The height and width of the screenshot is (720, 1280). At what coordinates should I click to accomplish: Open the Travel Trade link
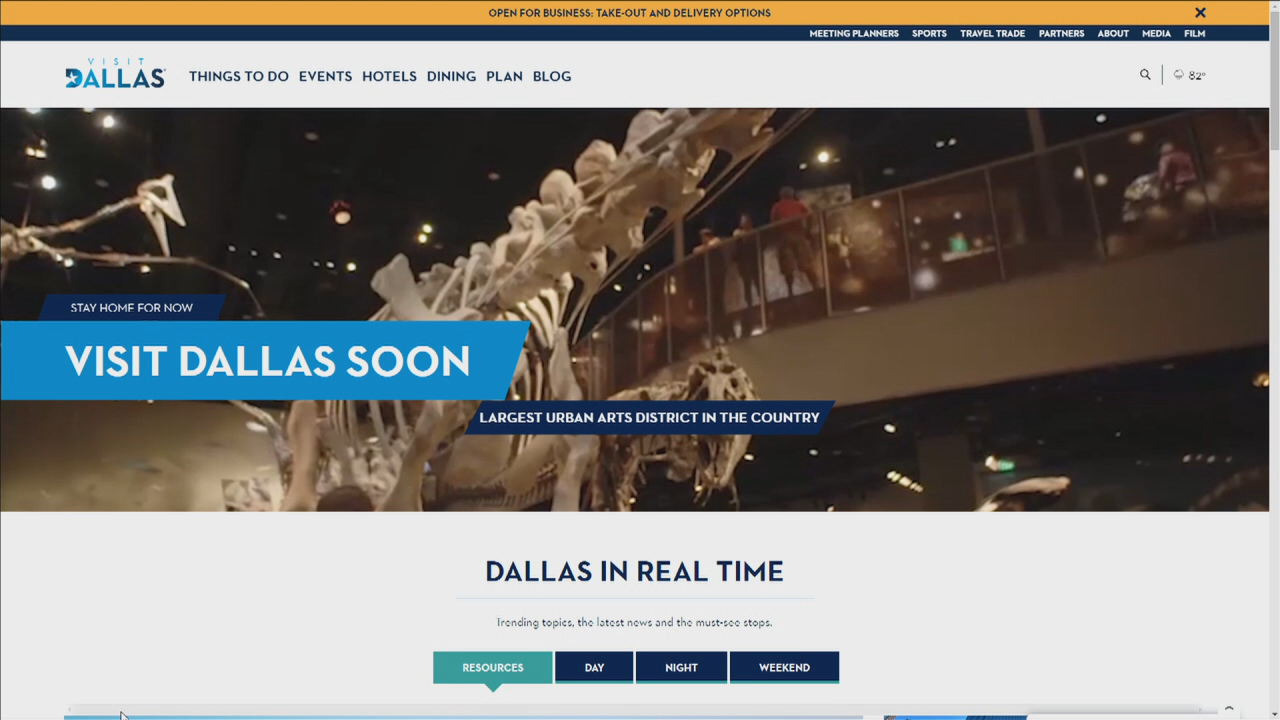pos(992,33)
